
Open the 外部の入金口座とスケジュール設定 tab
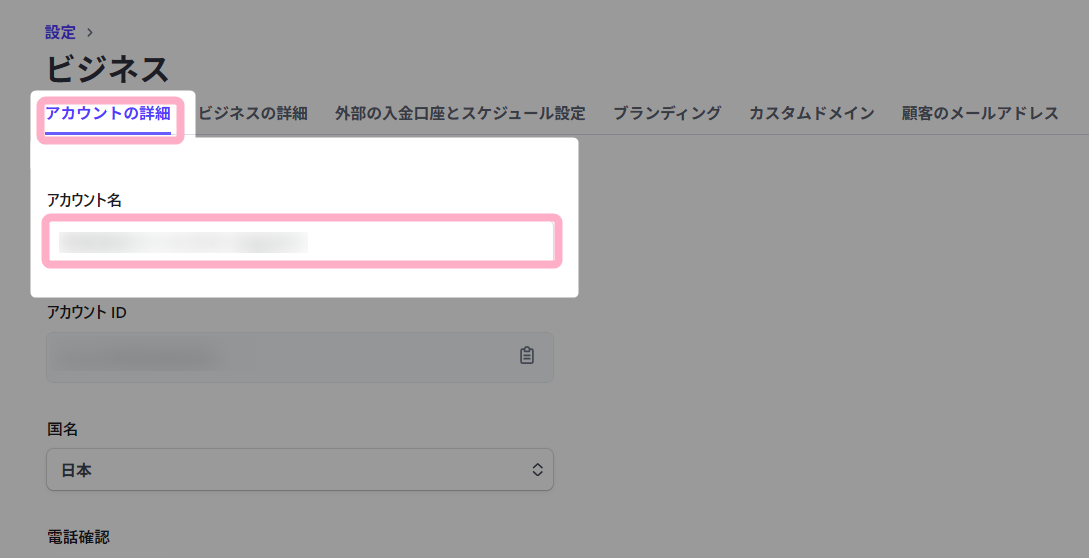coord(460,114)
